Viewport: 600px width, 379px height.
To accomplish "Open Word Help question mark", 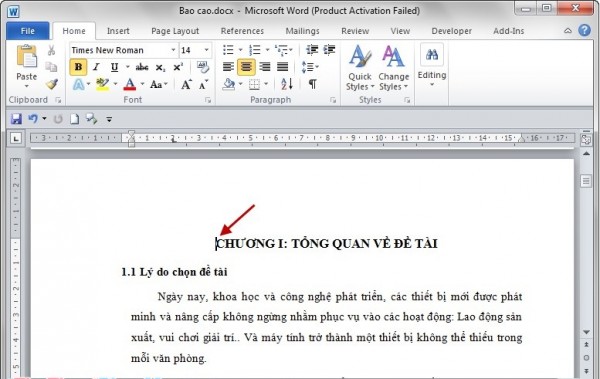I will (584, 30).
